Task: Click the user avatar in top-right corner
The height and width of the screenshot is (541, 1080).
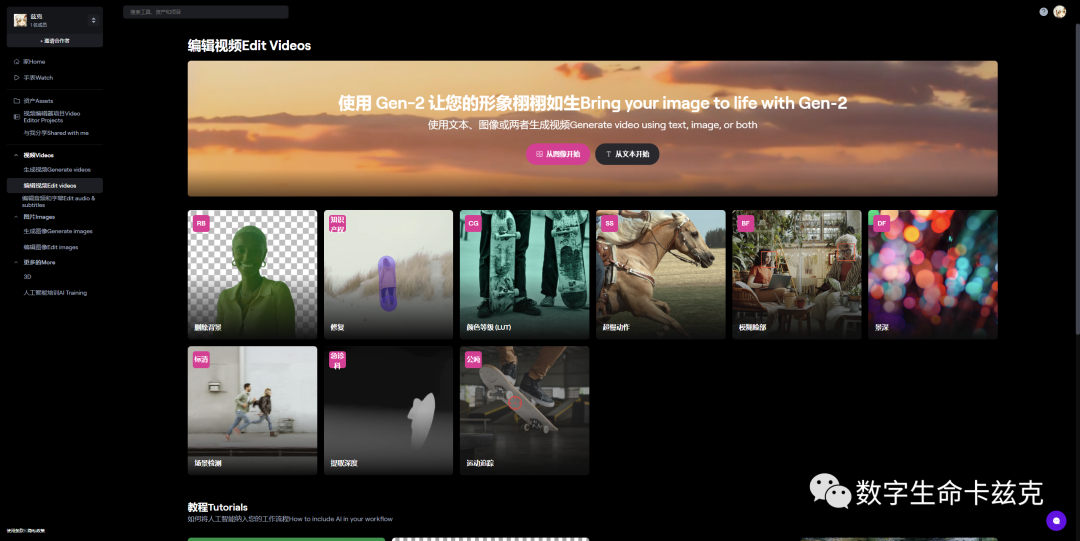Action: [1060, 12]
